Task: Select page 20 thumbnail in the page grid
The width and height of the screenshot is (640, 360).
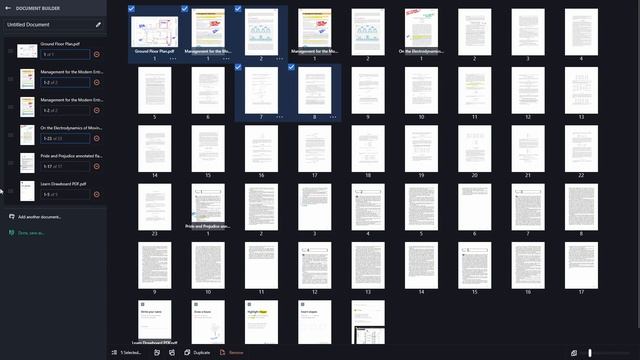Action: tap(475, 149)
